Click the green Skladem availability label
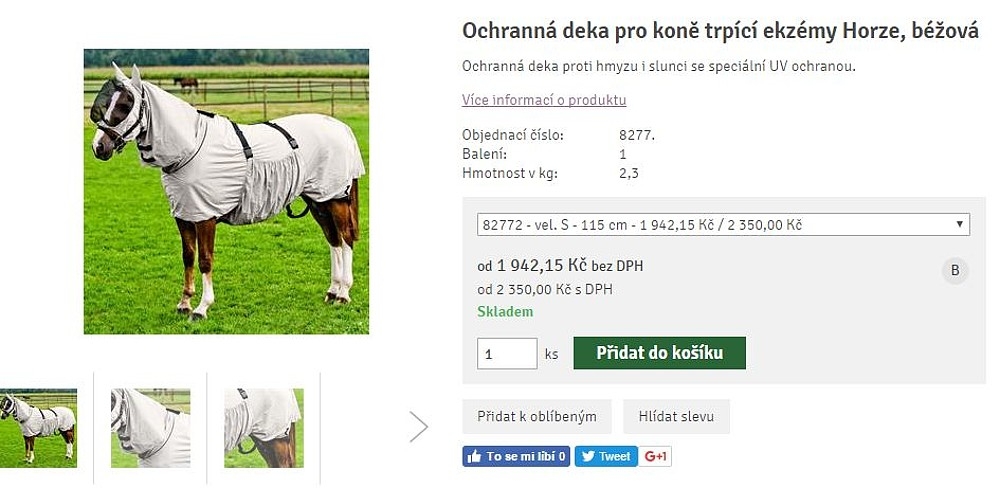1000x488 pixels. (x=505, y=312)
